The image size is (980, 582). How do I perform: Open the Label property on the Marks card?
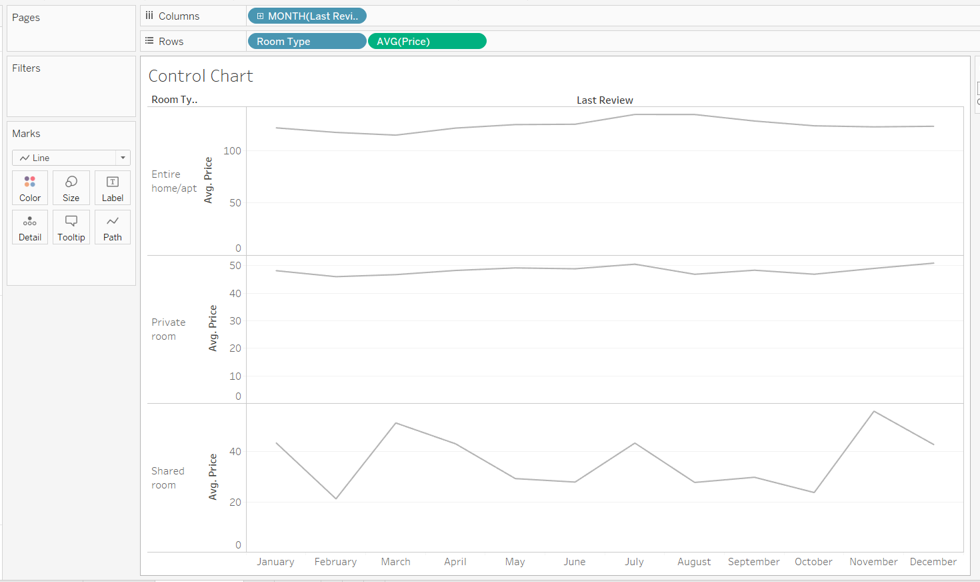tap(111, 187)
